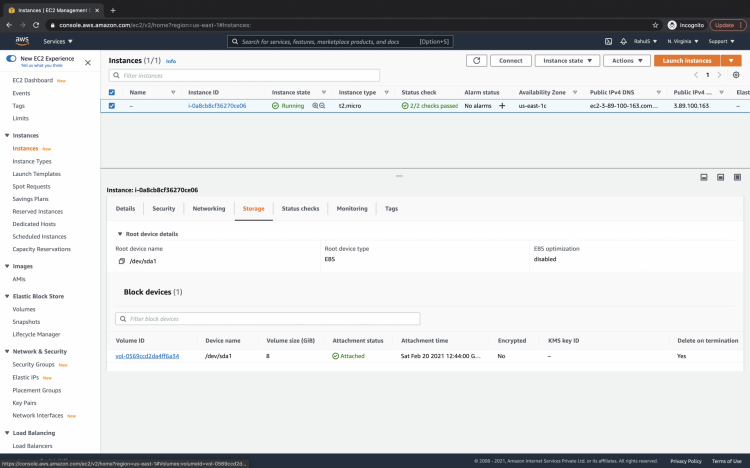
Task: Click the Launch instances button
Action: pos(687,61)
